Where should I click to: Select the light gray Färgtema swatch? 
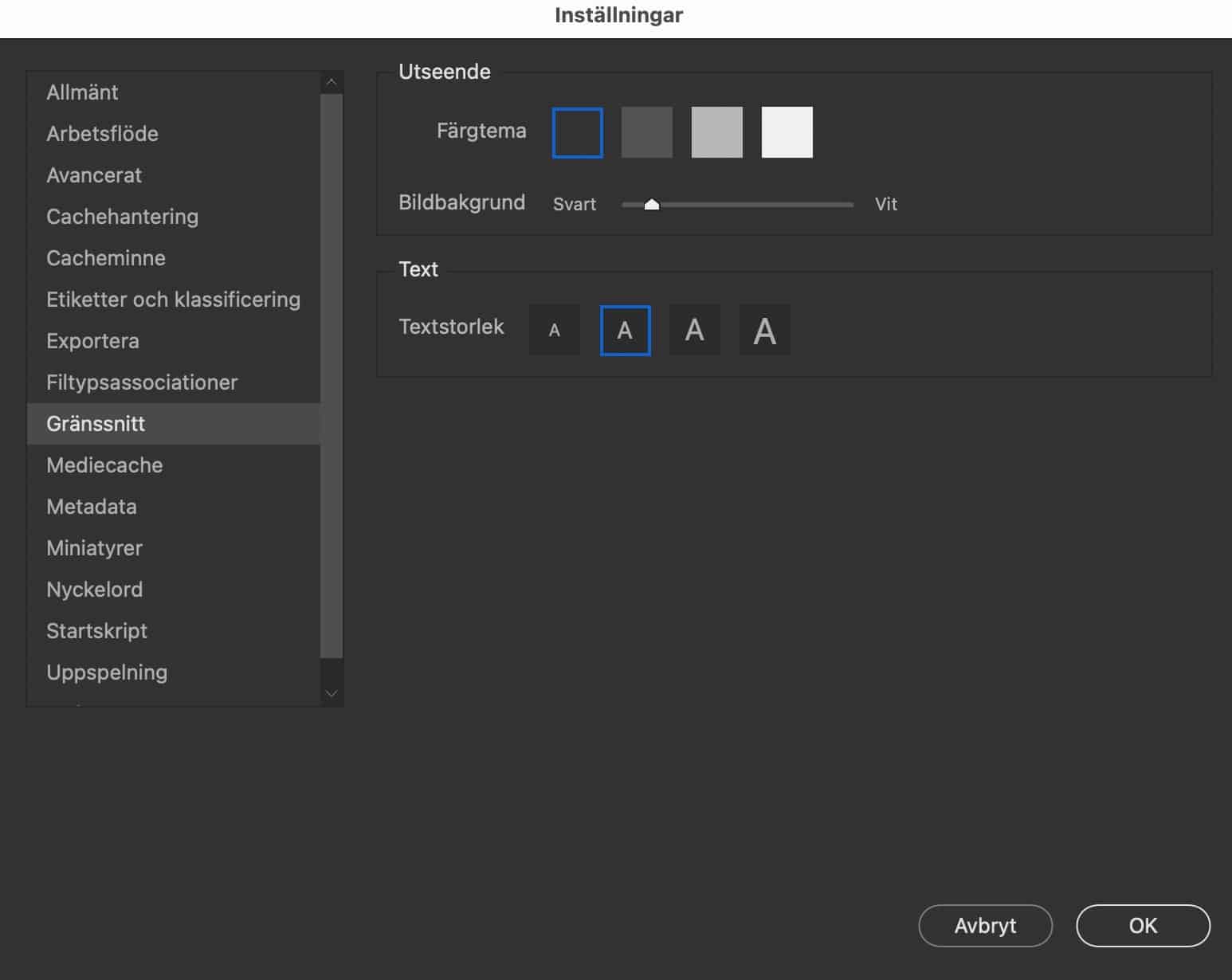click(x=717, y=132)
